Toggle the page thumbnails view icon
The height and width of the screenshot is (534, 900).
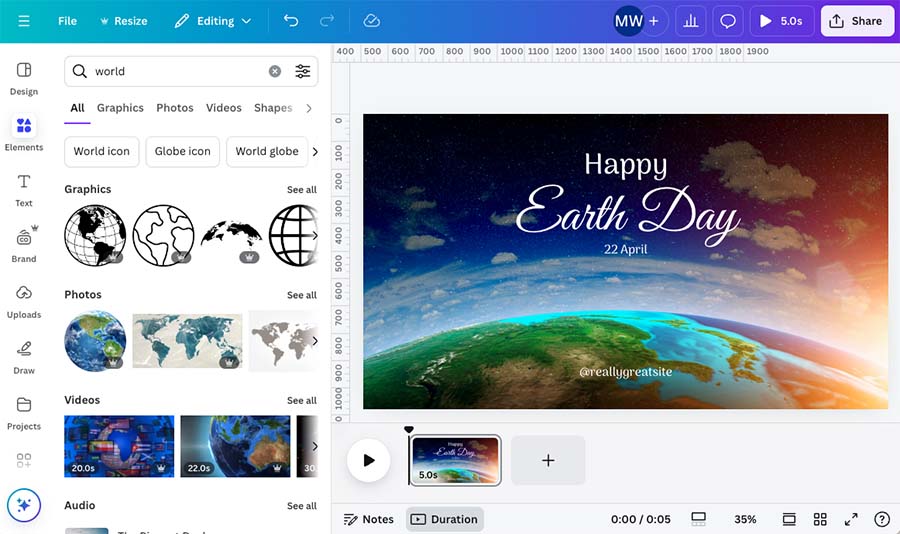click(699, 520)
